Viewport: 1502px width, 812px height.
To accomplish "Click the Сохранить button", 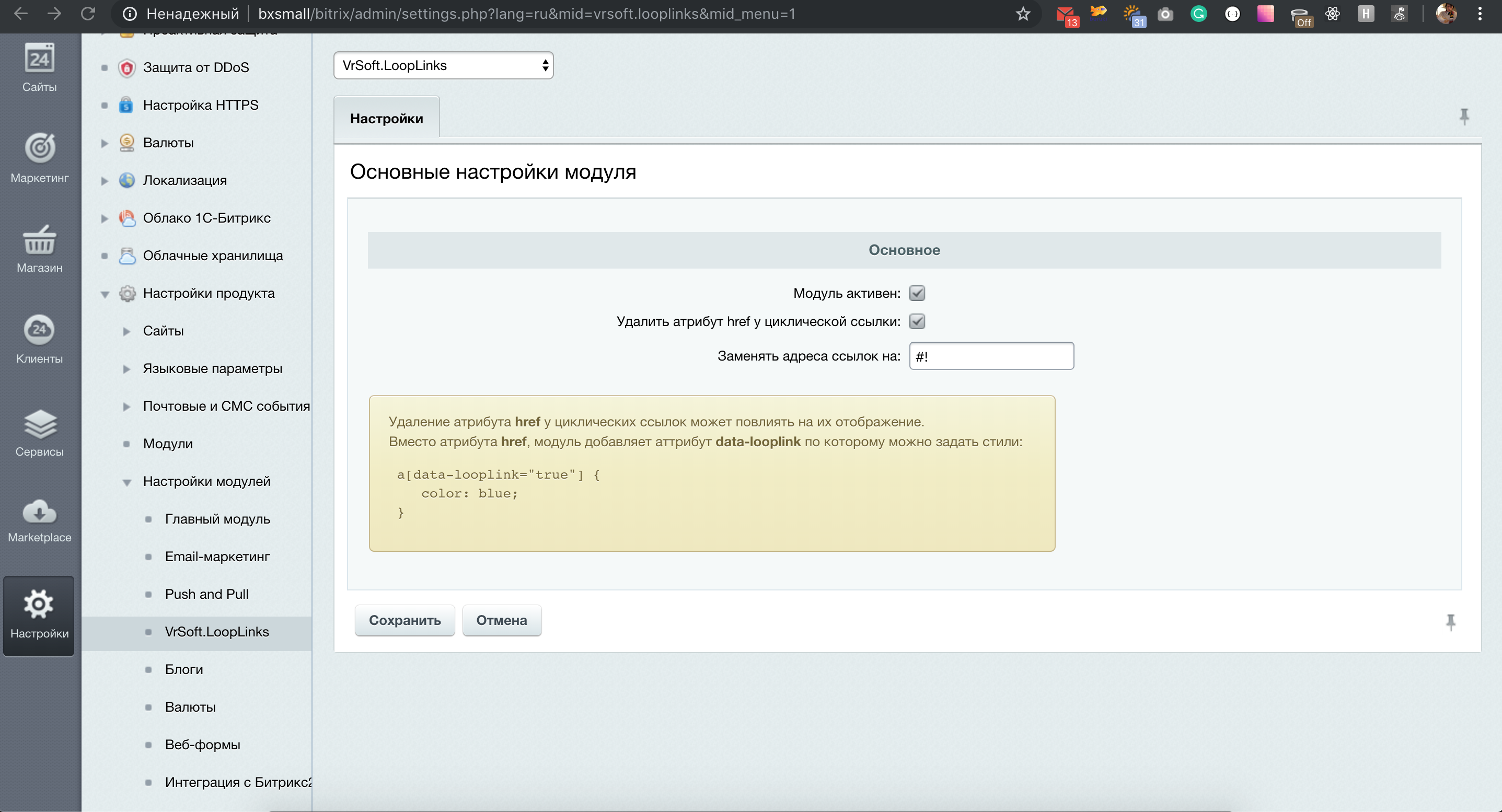I will pos(404,620).
